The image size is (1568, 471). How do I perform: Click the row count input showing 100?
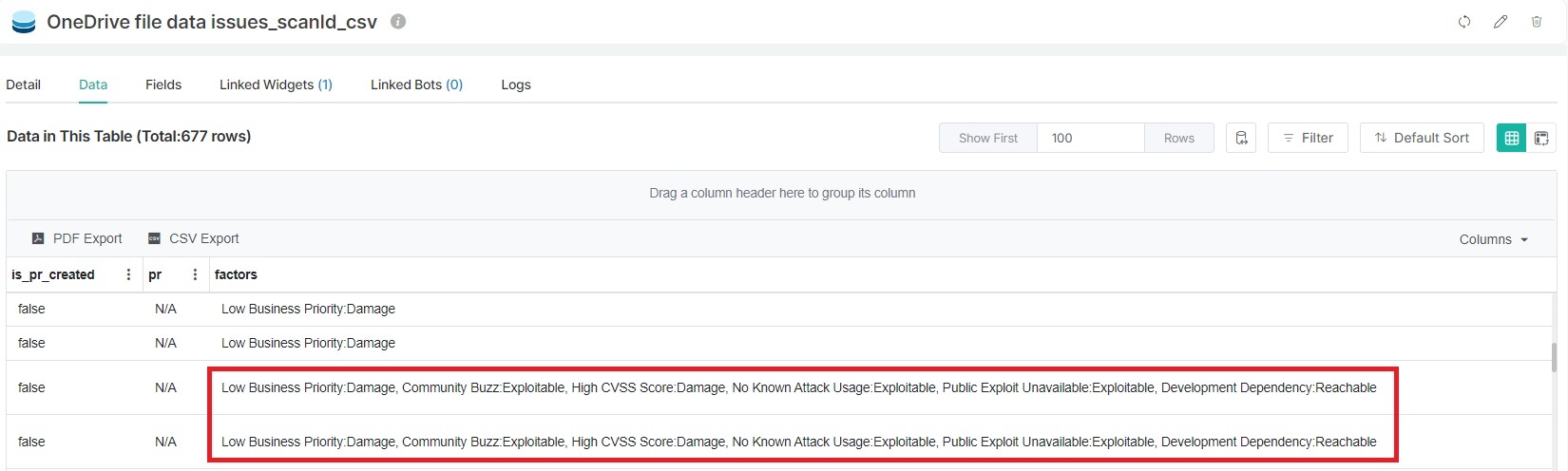pyautogui.click(x=1090, y=138)
